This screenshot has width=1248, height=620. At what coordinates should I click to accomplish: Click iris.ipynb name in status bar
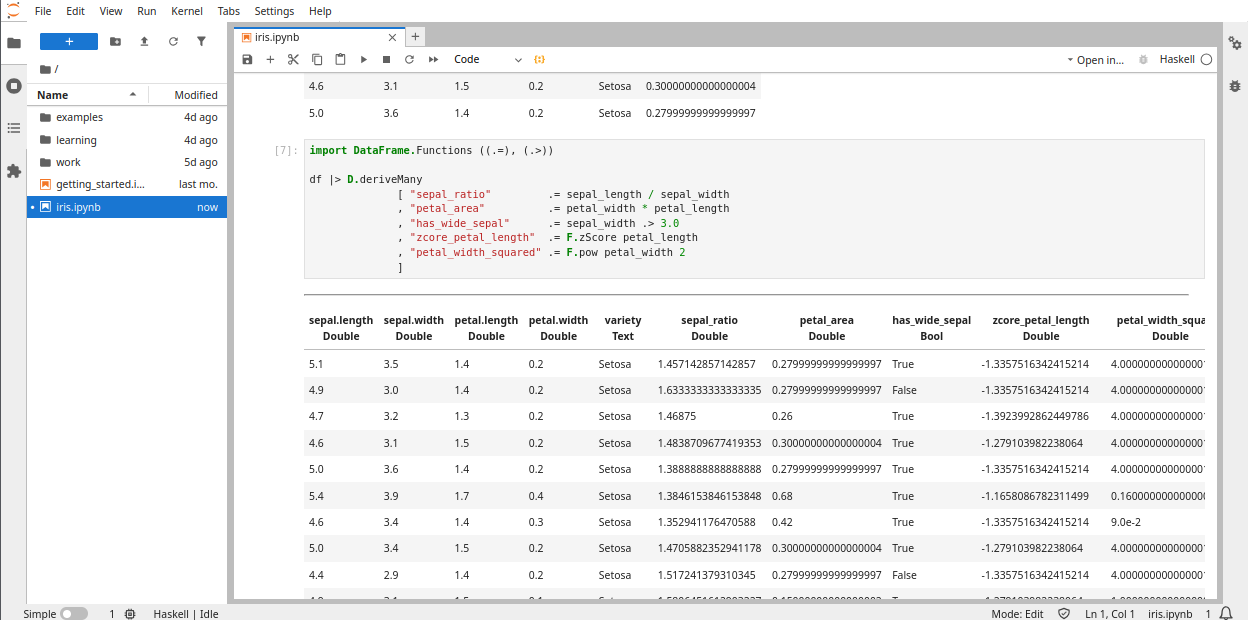1170,614
